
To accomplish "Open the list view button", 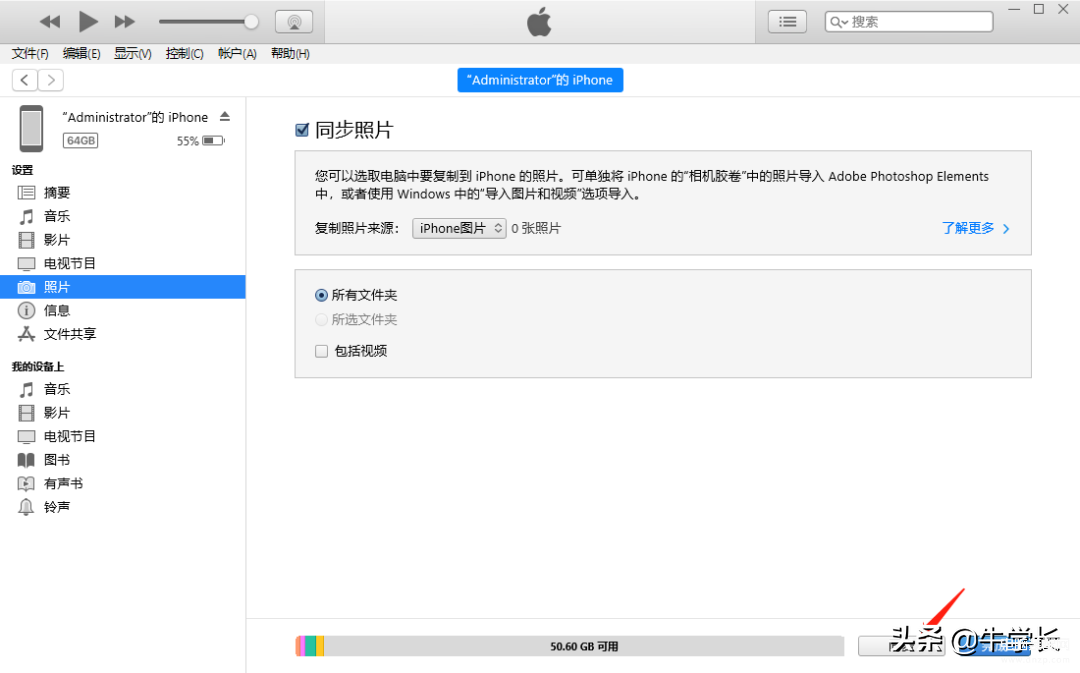I will click(x=787, y=22).
